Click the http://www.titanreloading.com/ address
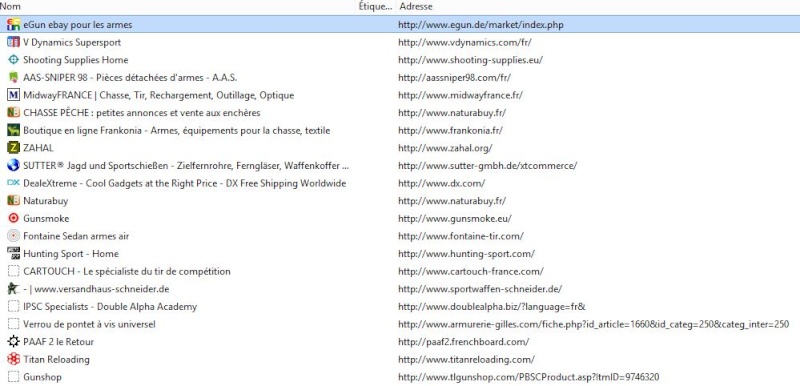 tap(466, 359)
